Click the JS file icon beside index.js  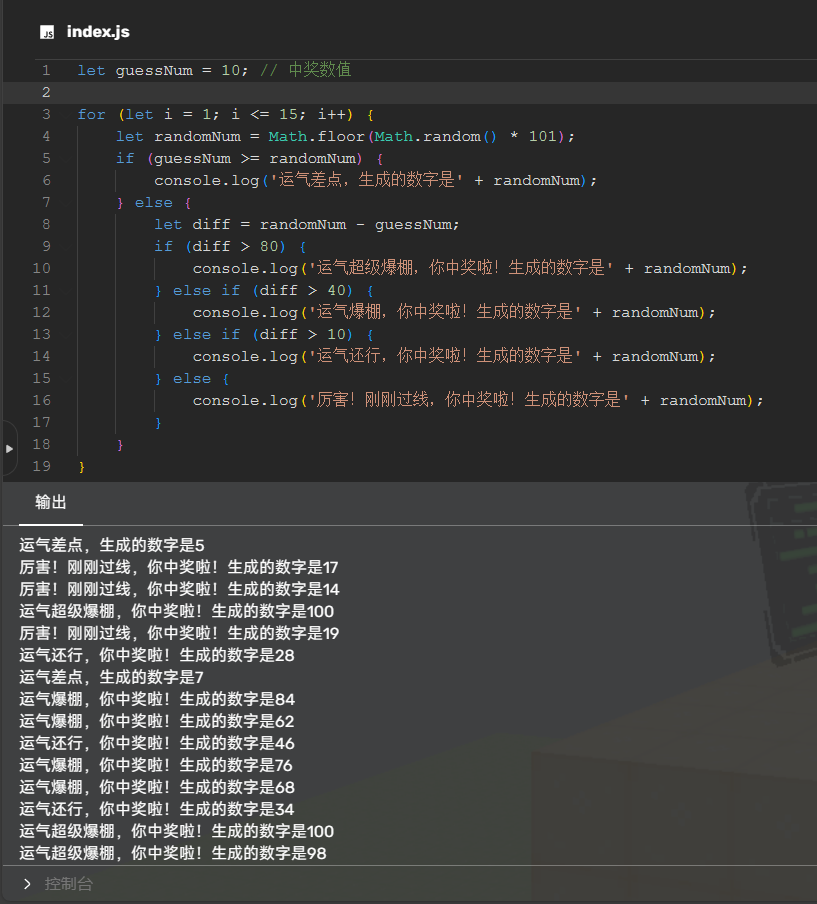47,33
